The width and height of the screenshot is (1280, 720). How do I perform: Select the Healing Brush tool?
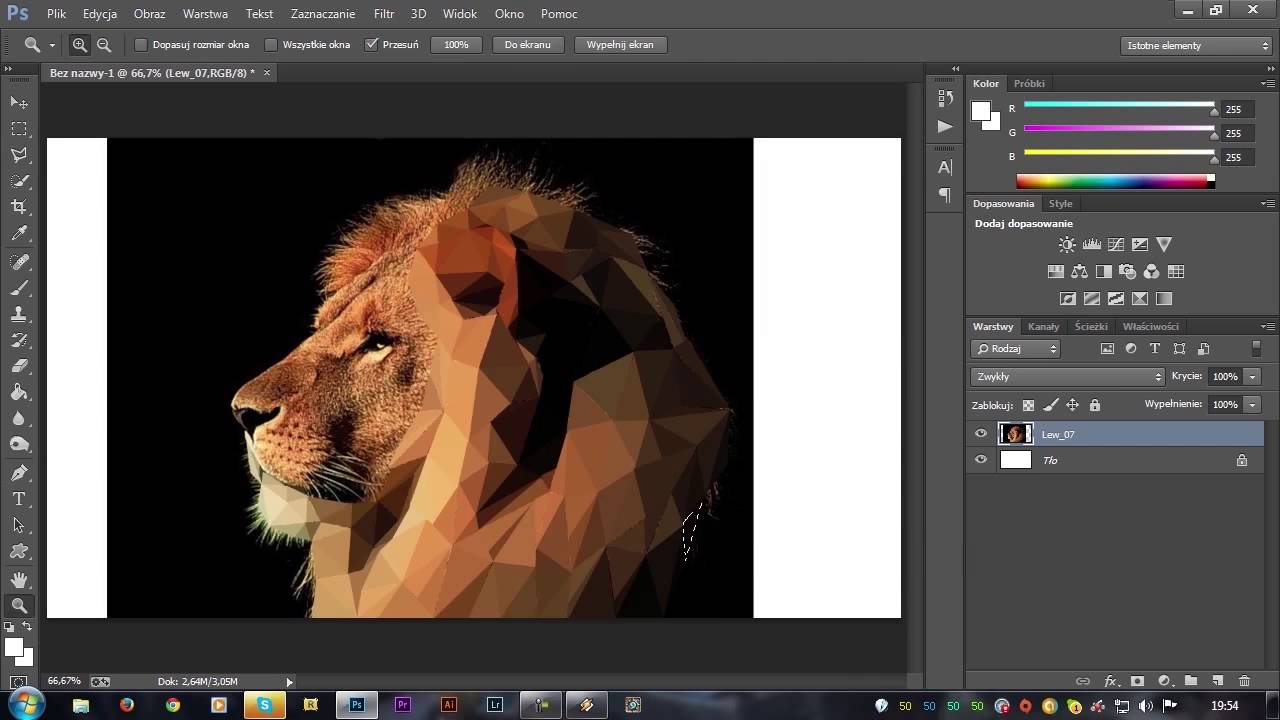coord(19,262)
